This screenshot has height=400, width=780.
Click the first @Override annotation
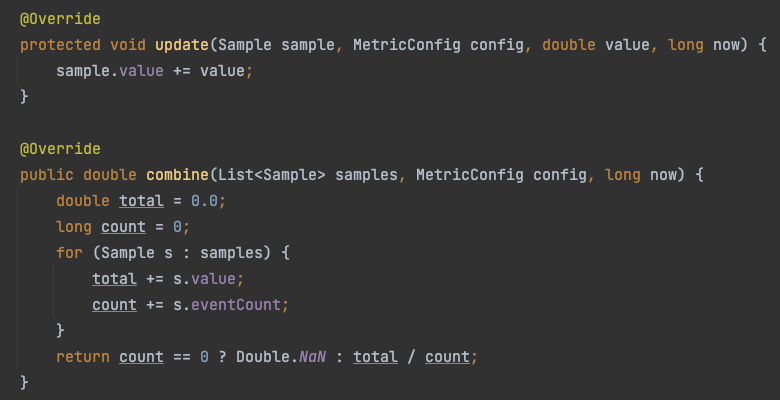60,19
